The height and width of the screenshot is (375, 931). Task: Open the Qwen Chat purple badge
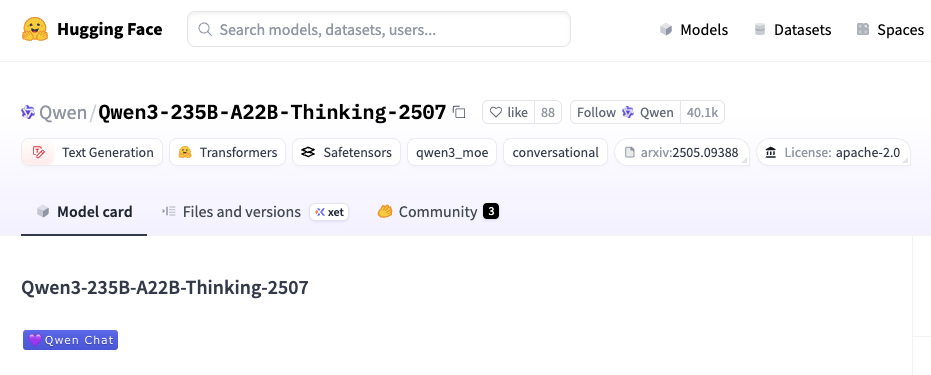[71, 340]
